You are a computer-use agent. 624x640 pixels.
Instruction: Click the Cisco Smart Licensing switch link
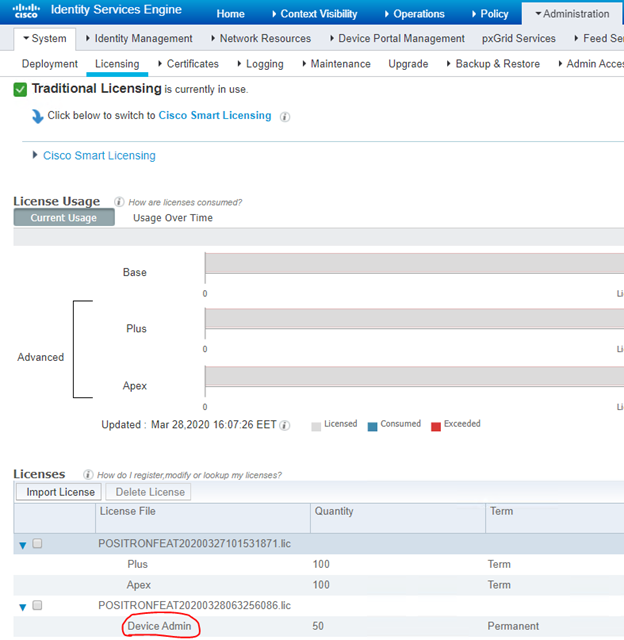click(x=215, y=116)
